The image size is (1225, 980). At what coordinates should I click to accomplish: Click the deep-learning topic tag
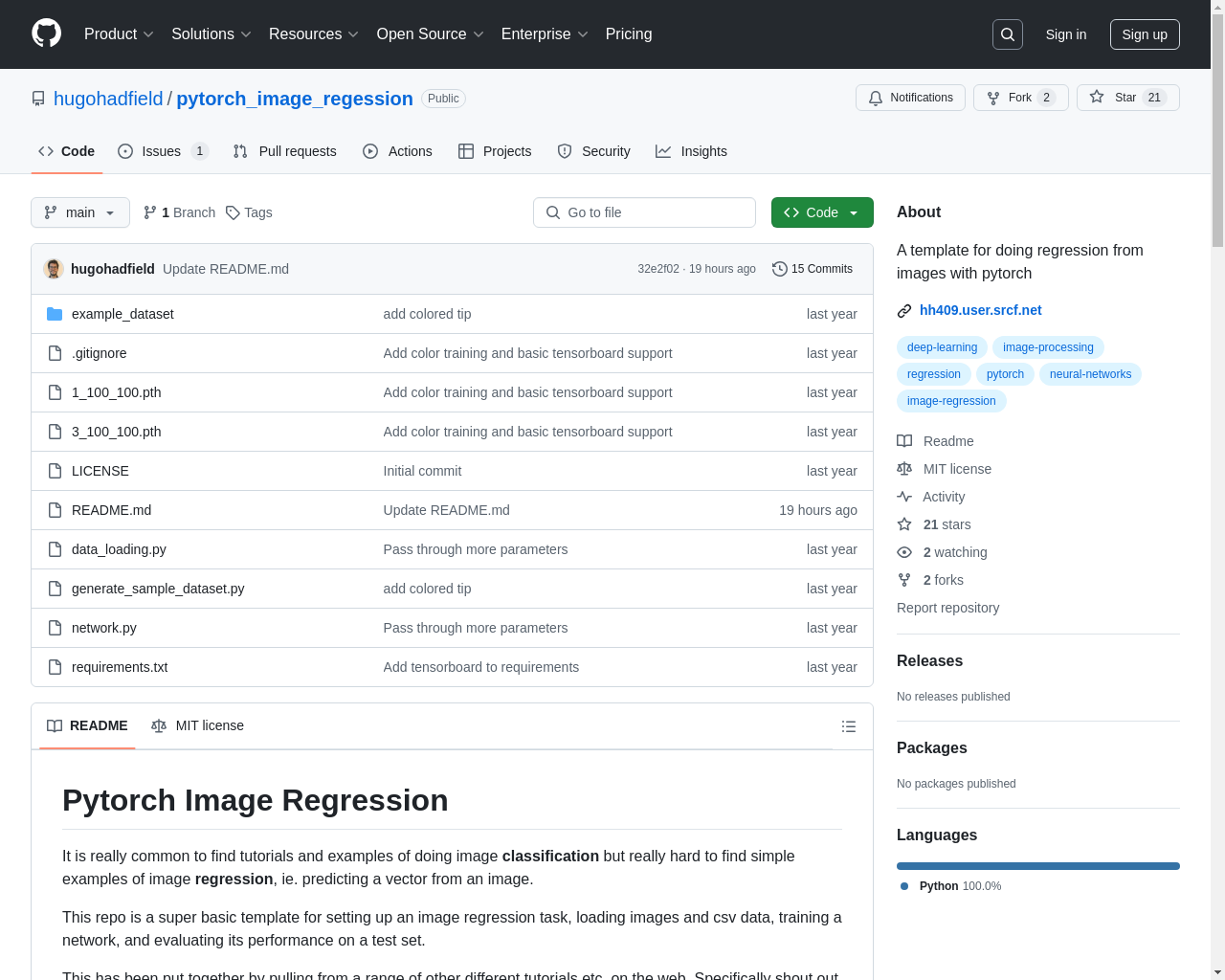click(942, 347)
